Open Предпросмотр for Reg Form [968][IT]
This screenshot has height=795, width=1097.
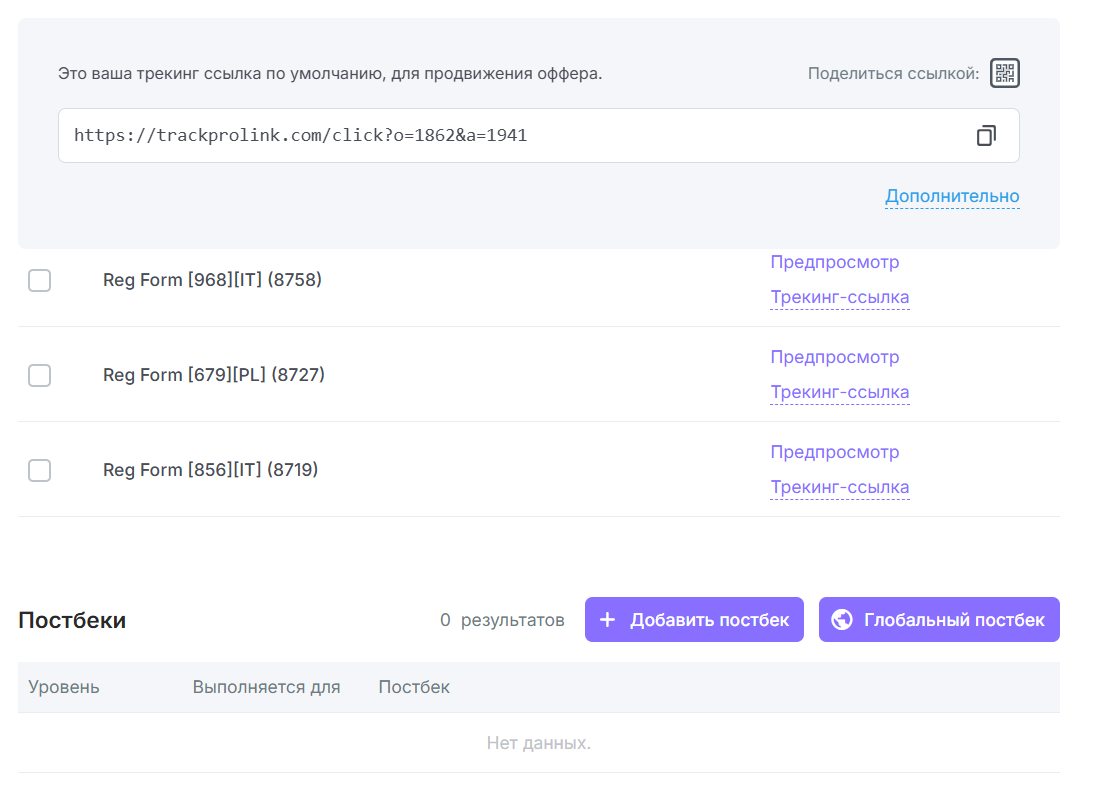coord(834,262)
